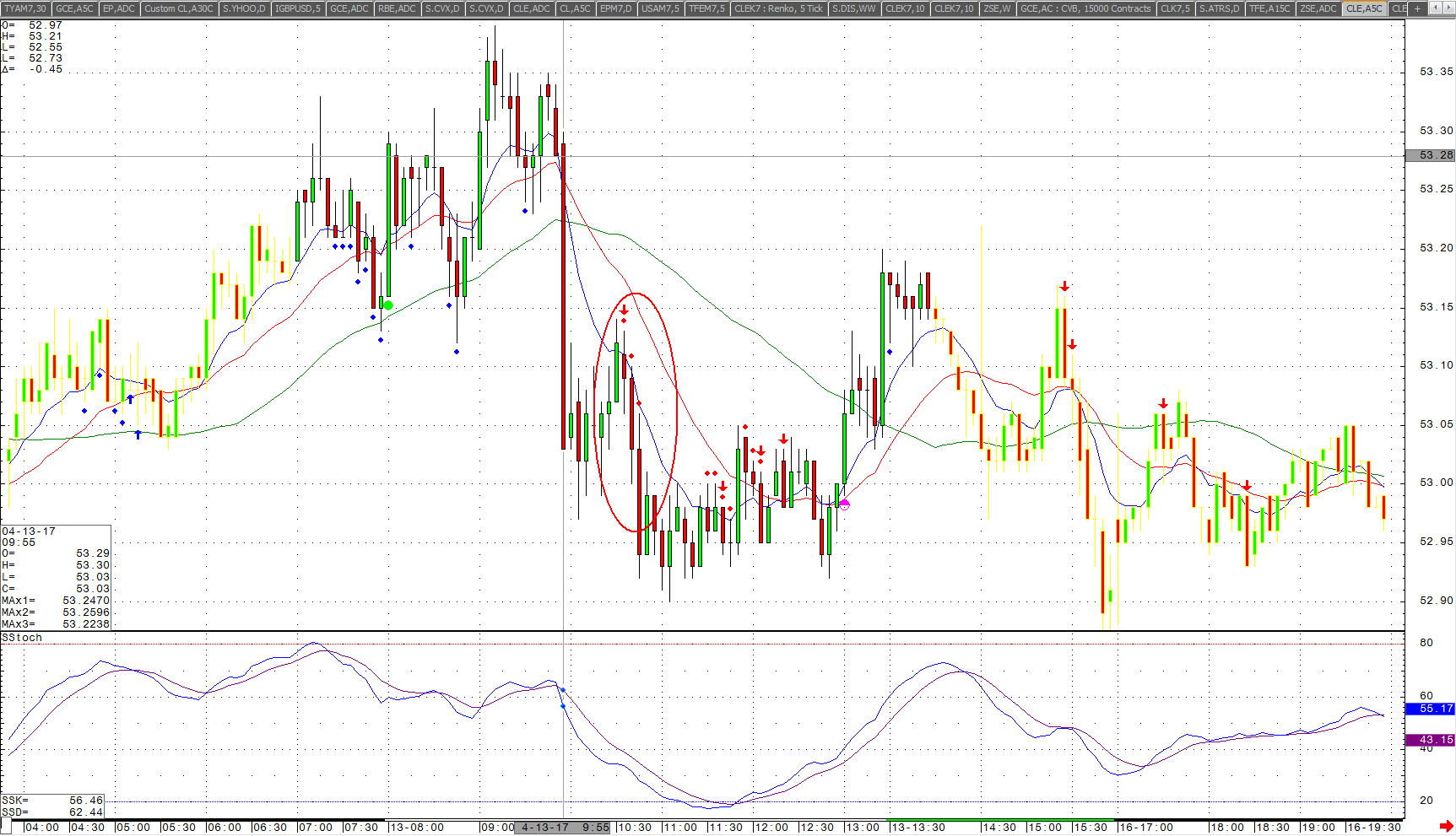Image resolution: width=1456 pixels, height=836 pixels.
Task: Select the 53.28 cursor price label
Action: click(x=1430, y=155)
